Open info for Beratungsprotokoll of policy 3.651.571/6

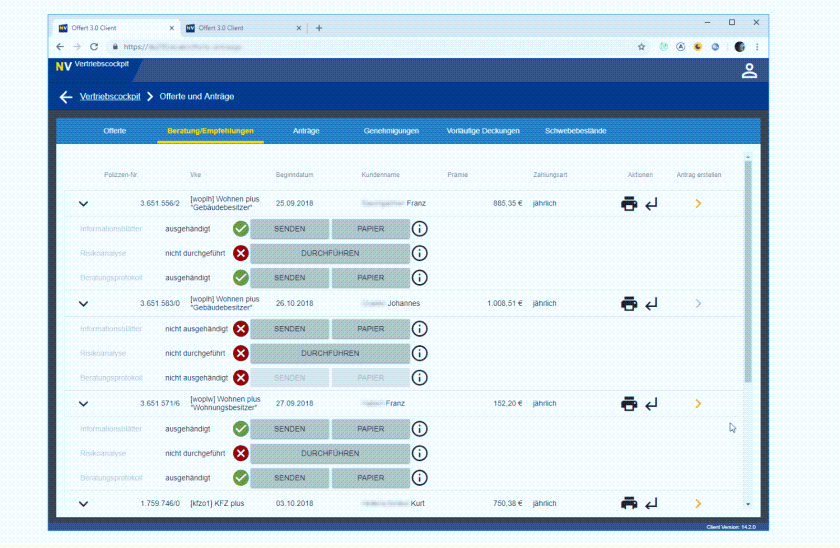coord(419,478)
